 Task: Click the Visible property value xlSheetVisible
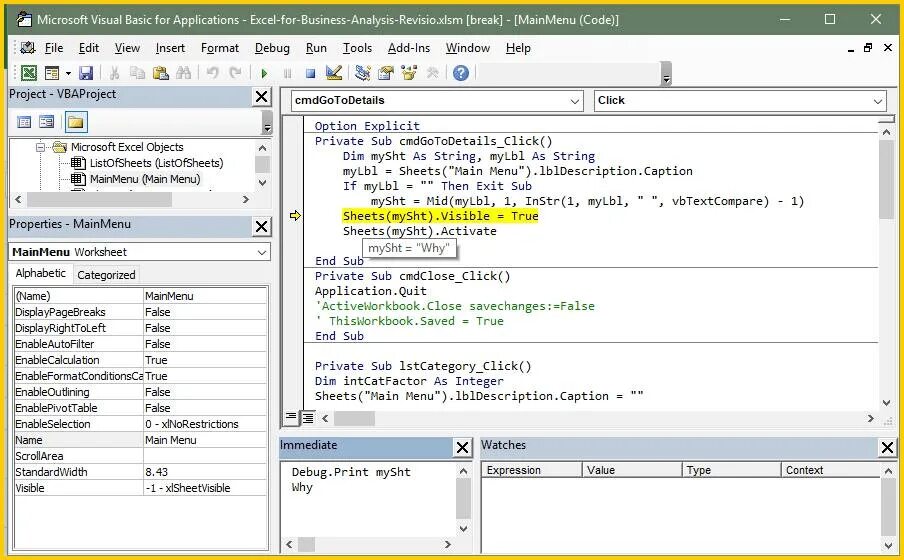(205, 488)
